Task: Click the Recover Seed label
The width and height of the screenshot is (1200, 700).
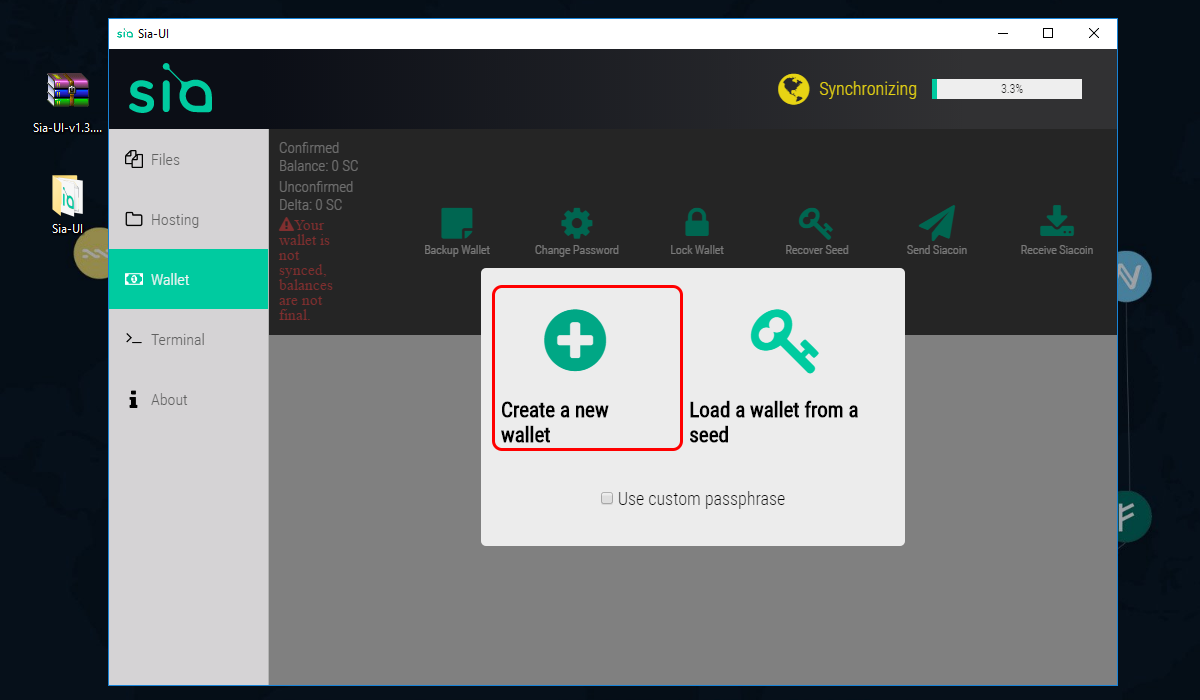Action: coord(817,250)
